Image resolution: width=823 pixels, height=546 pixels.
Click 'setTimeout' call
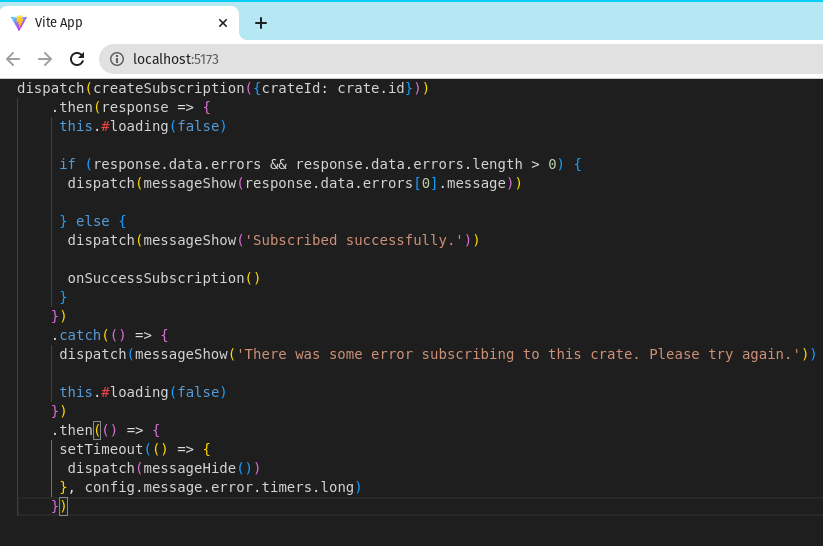pos(101,449)
